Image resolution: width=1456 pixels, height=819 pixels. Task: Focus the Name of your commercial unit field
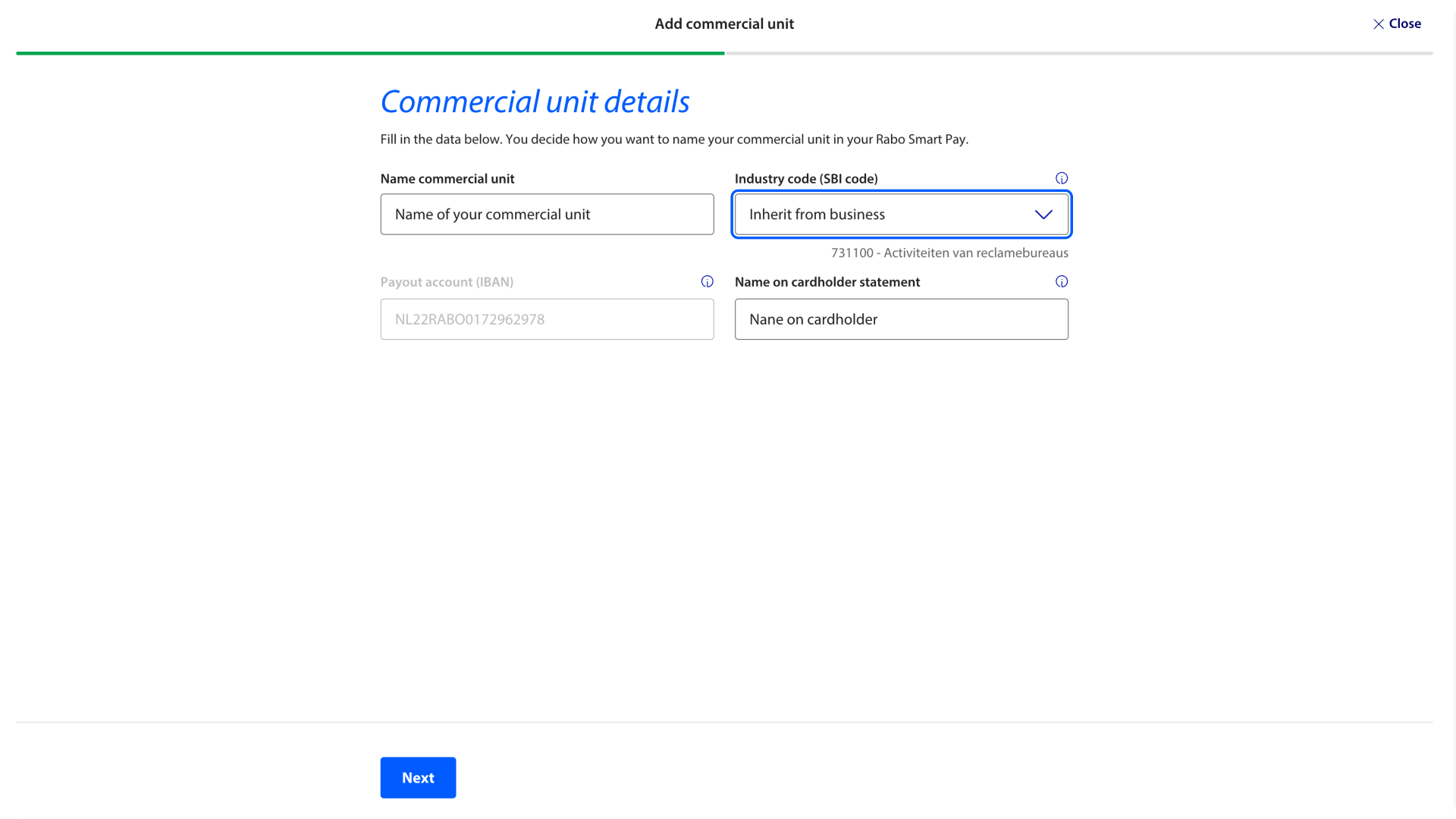pyautogui.click(x=546, y=215)
